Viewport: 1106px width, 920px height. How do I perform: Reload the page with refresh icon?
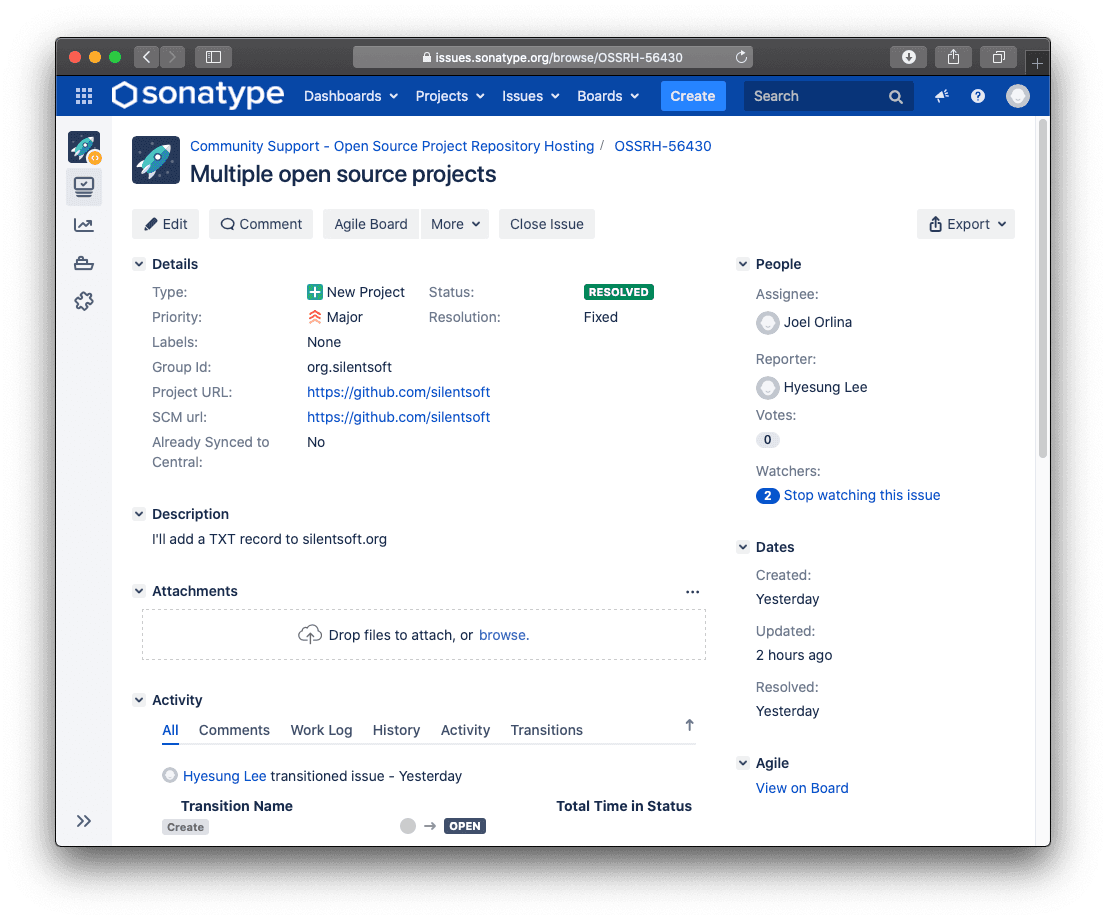coord(741,57)
